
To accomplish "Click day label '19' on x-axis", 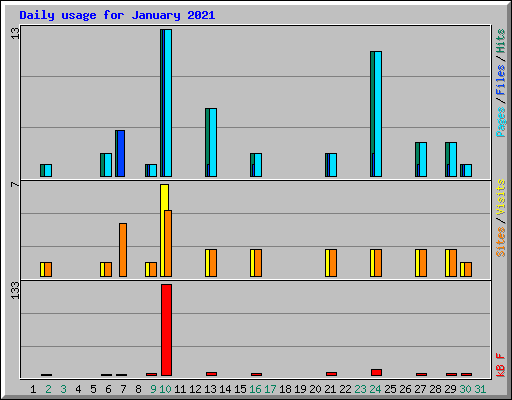I will [300, 389].
